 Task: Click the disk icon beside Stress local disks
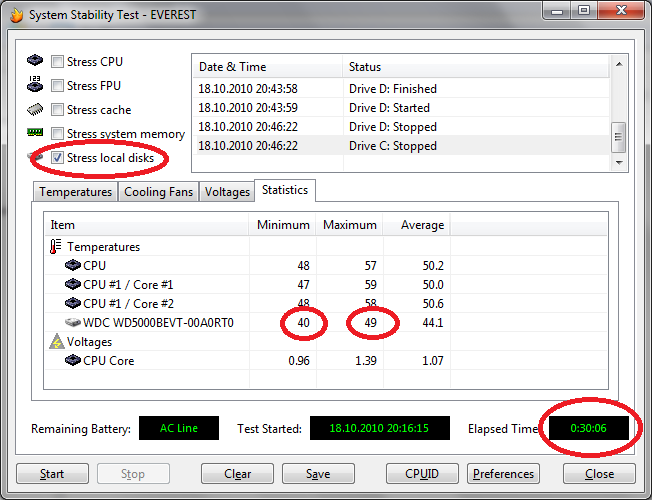pyautogui.click(x=35, y=157)
